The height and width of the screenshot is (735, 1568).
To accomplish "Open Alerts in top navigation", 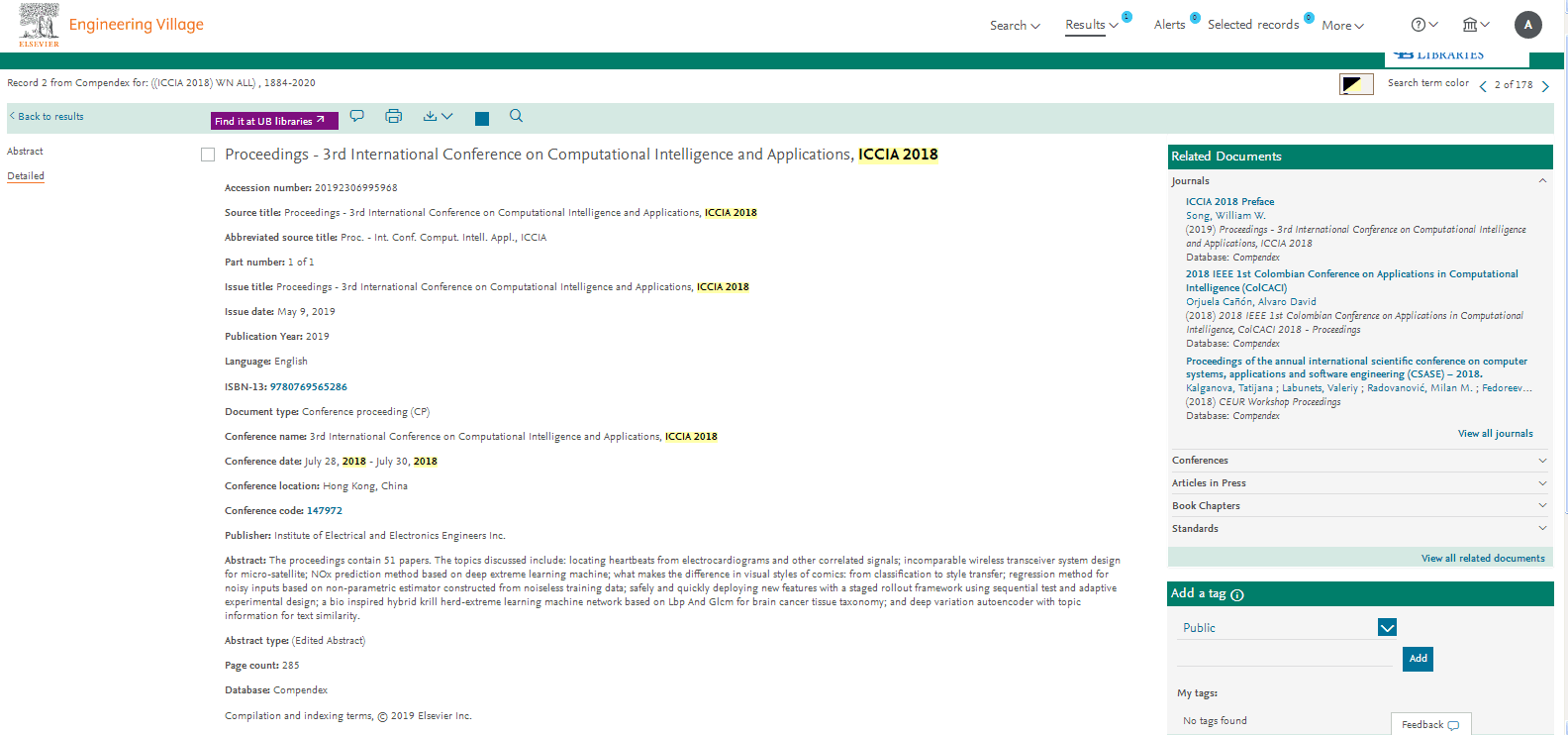I will coord(1169,25).
